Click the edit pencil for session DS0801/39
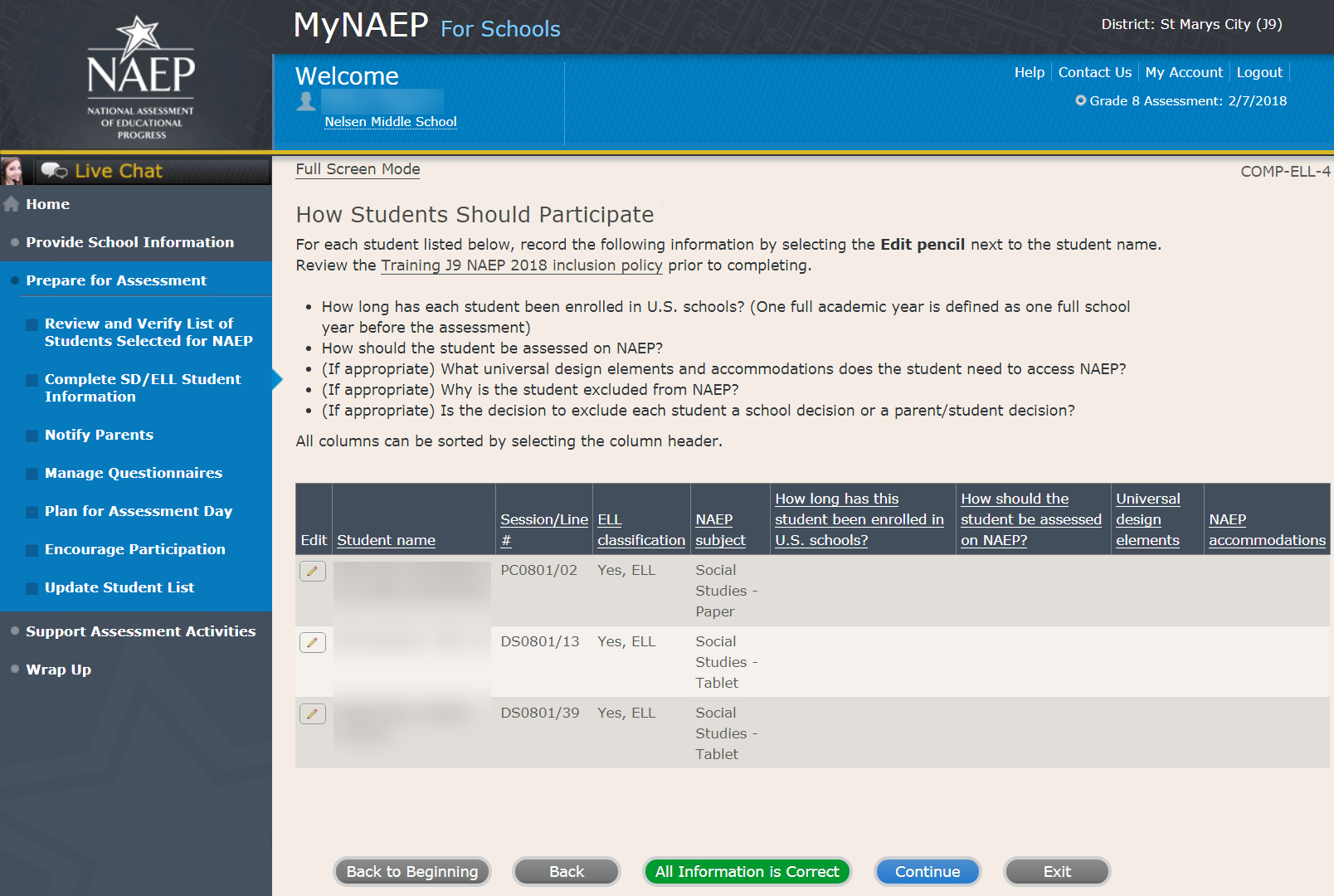 coord(313,713)
